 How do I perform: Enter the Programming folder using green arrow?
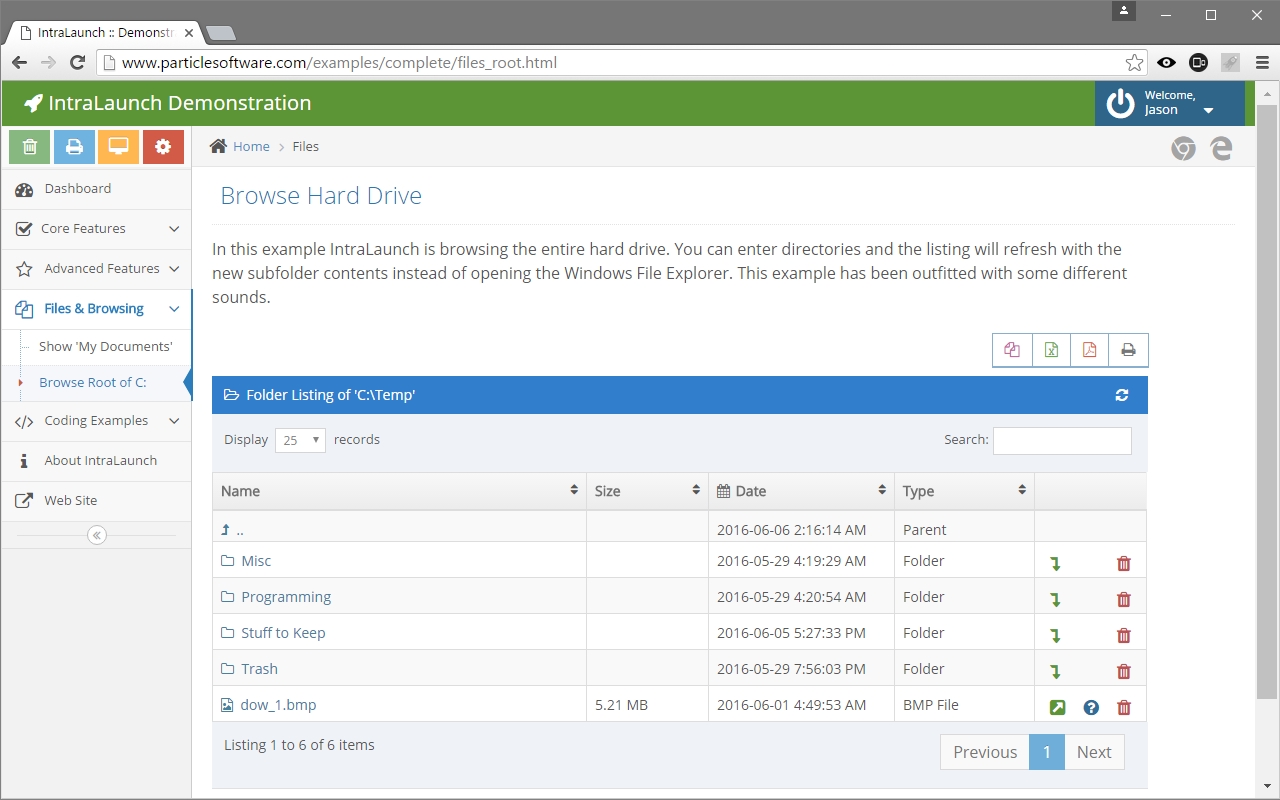click(1055, 600)
